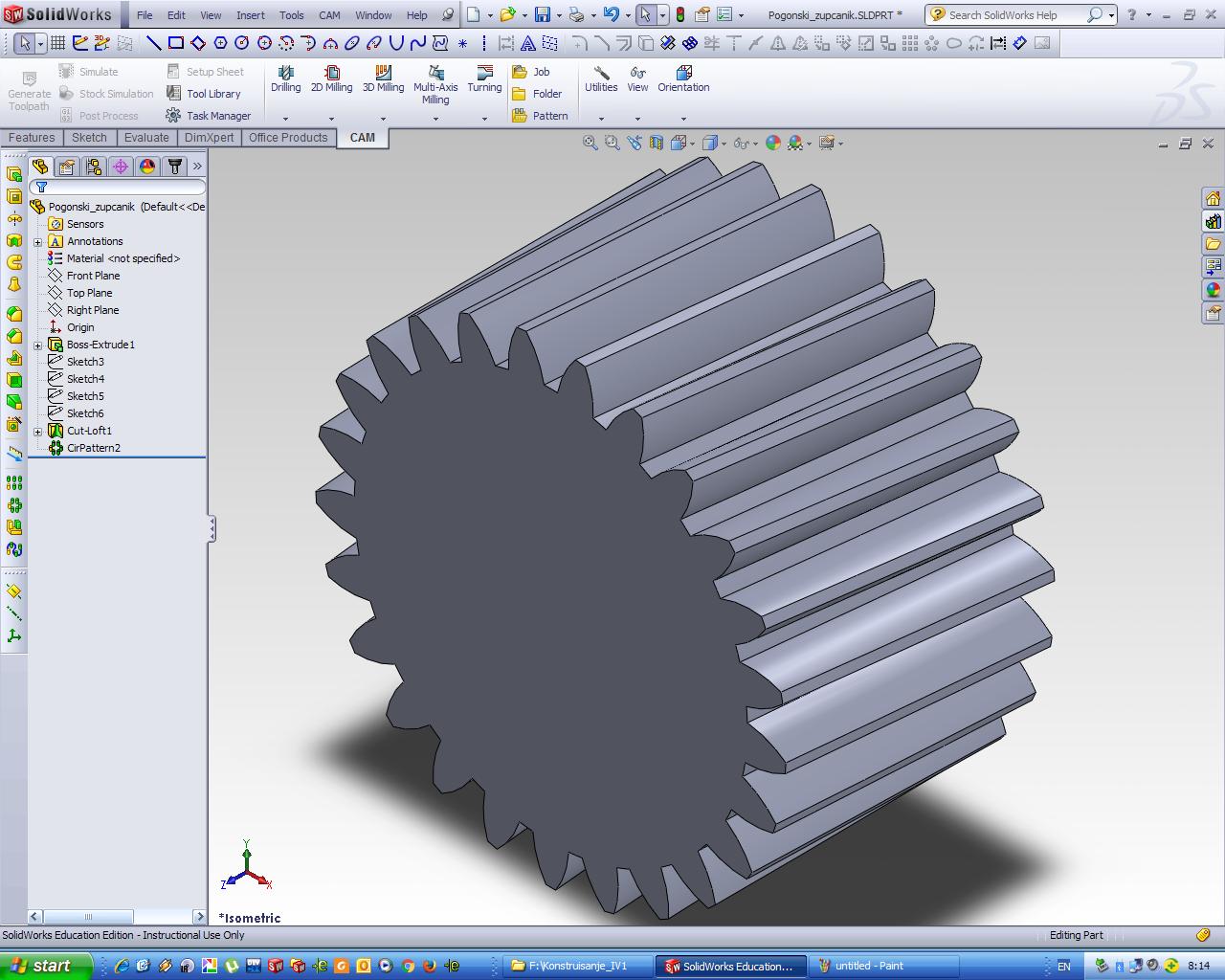
Task: Expand the Cut-Loft1 feature node
Action: point(38,432)
